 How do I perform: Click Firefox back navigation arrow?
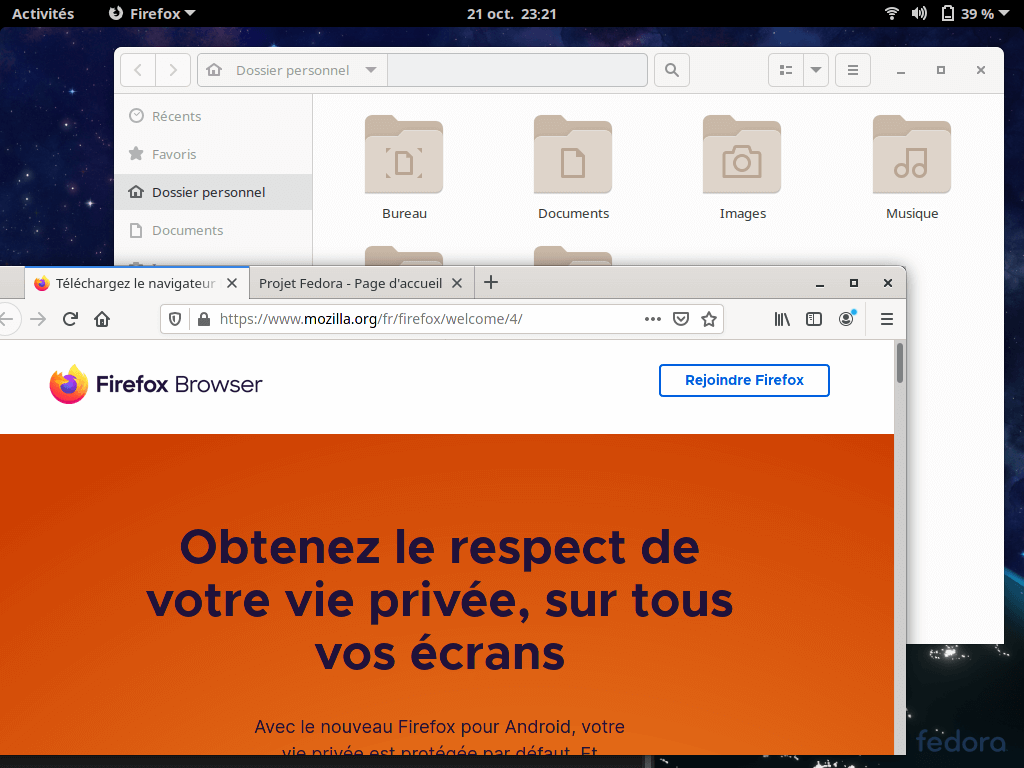(7, 319)
